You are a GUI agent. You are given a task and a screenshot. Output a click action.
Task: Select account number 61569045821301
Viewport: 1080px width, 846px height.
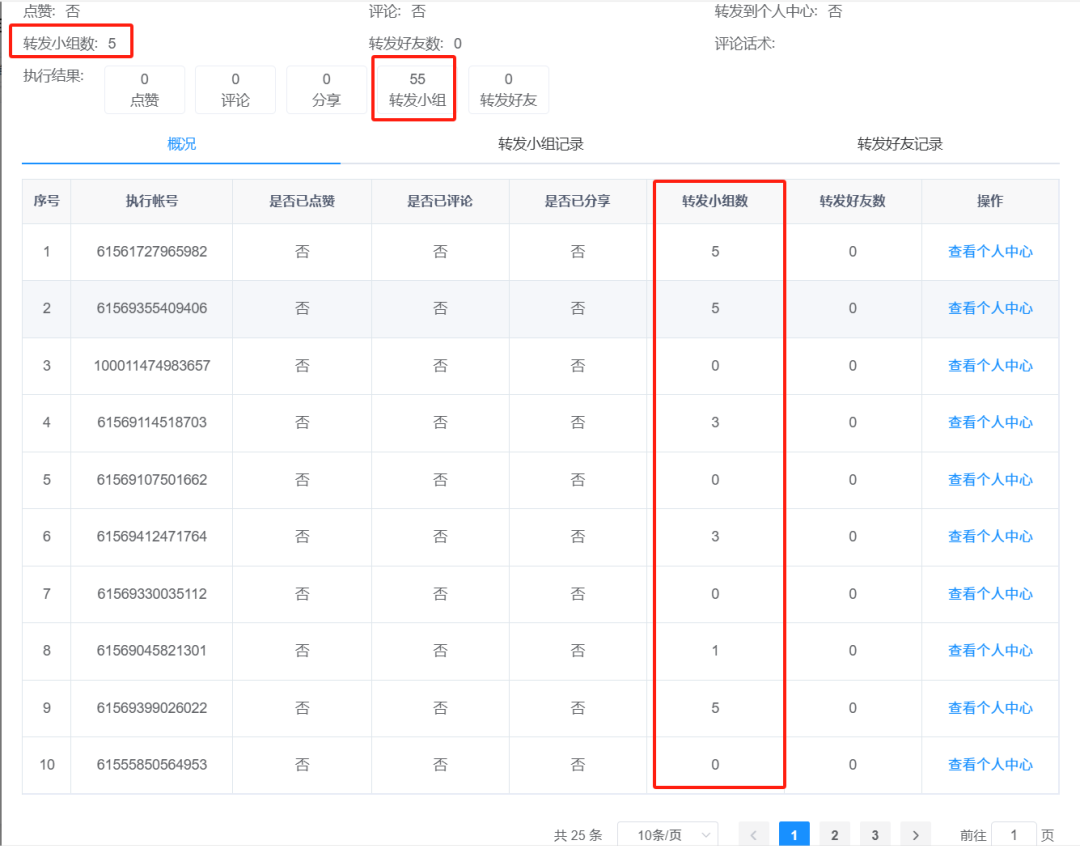tap(152, 650)
